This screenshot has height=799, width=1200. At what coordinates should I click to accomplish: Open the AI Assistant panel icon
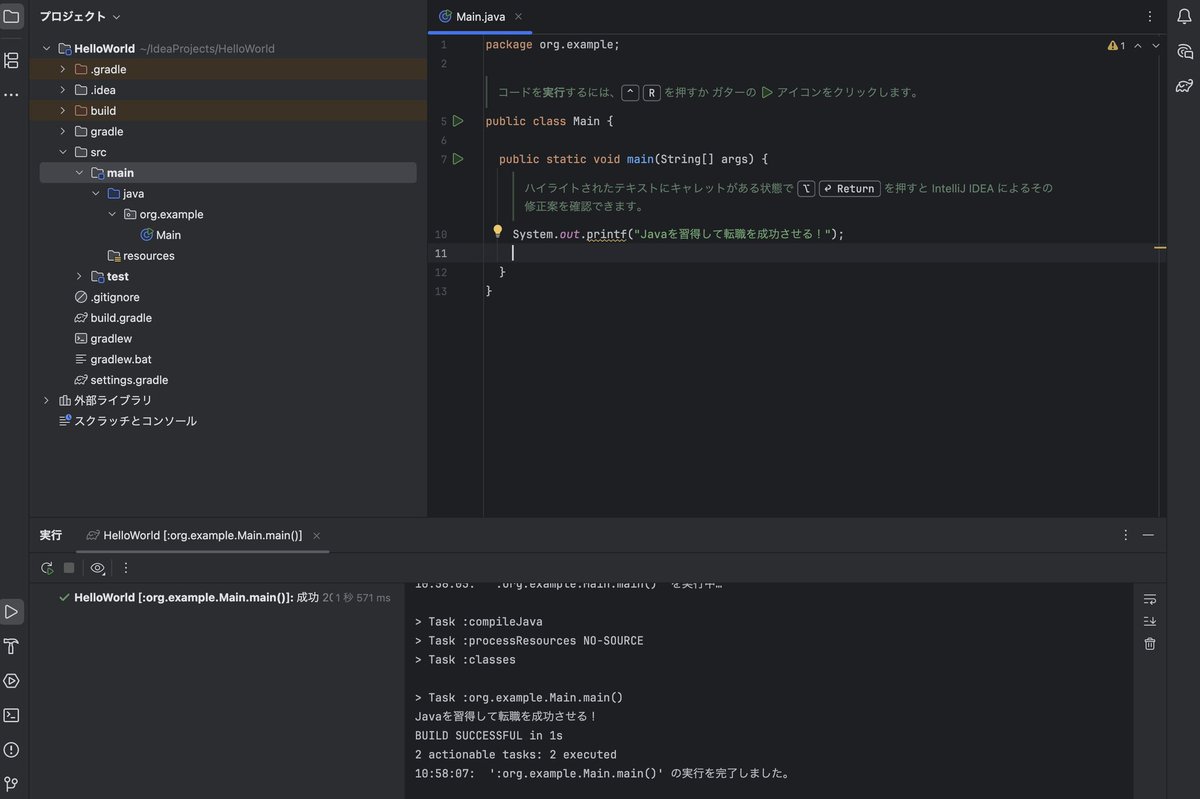1184,51
